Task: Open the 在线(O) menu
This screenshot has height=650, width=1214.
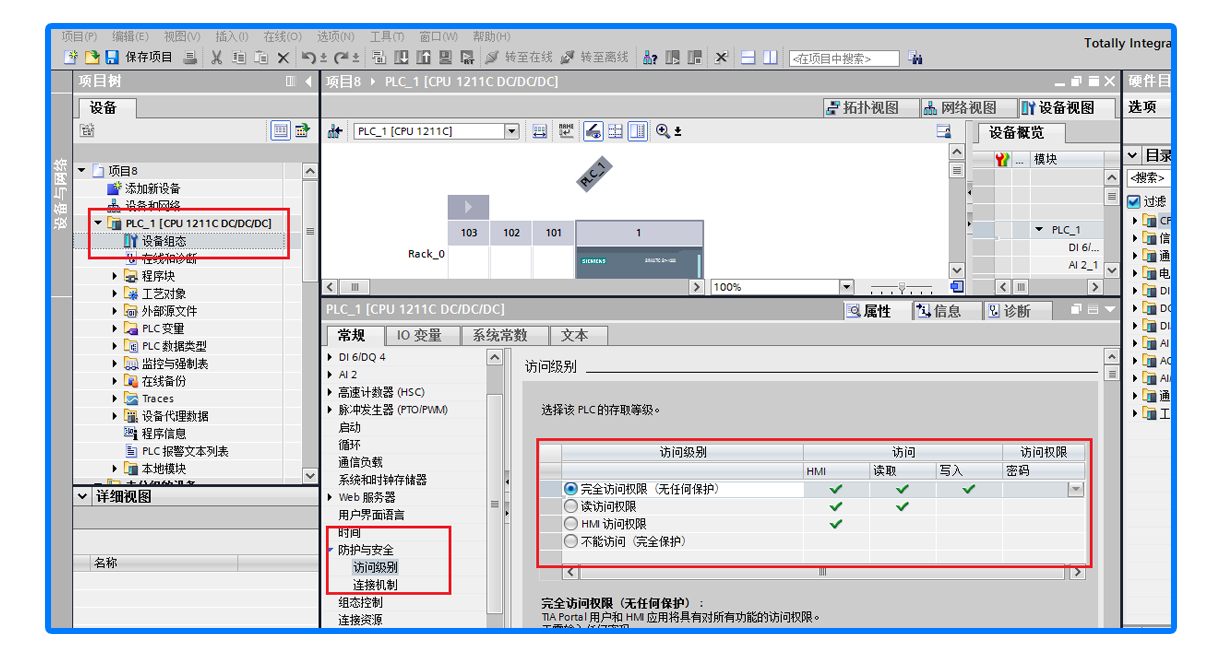Action: (x=282, y=37)
